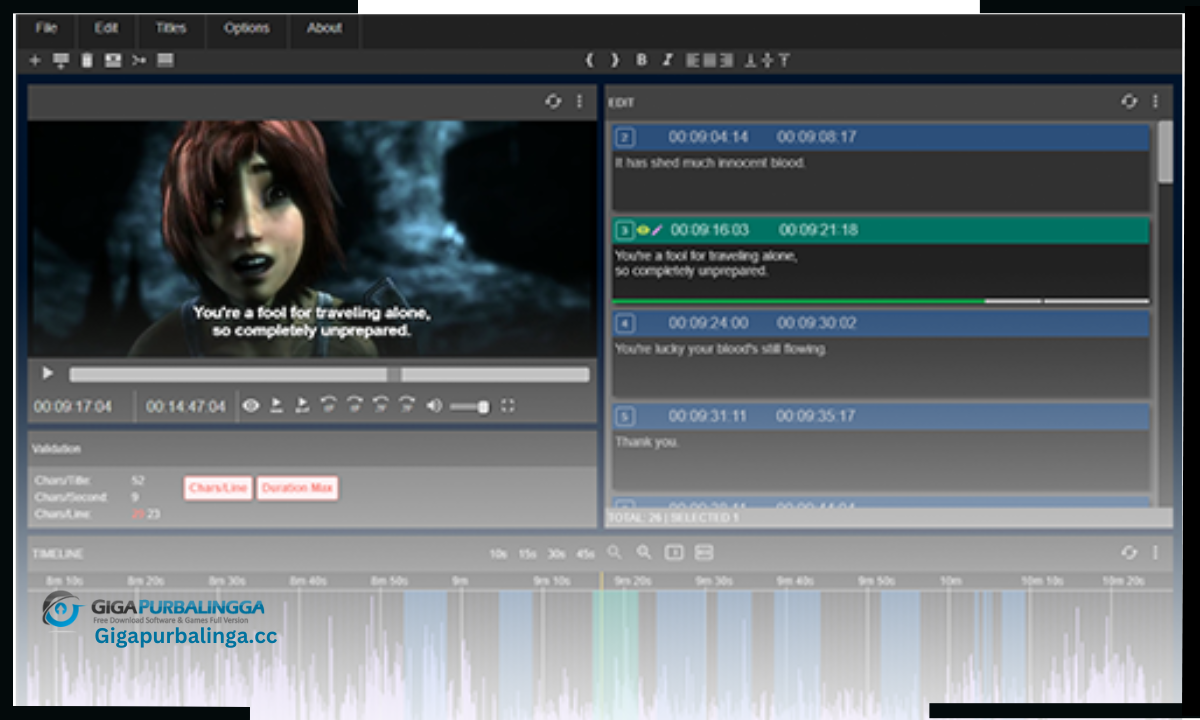Click the delete trash icon in the toolbar

coord(87,61)
